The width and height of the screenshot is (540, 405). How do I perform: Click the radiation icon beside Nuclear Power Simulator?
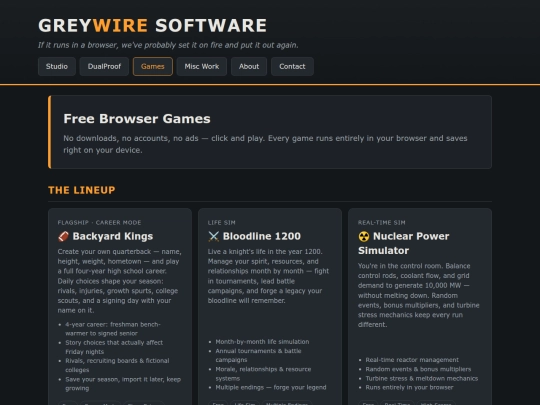(364, 236)
